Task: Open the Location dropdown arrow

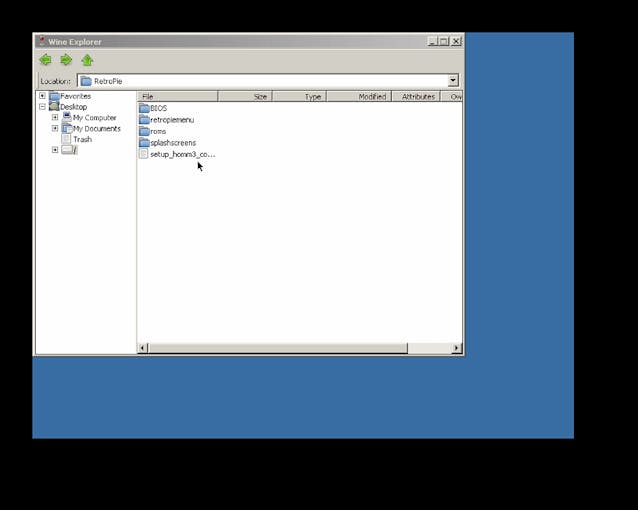Action: (453, 81)
